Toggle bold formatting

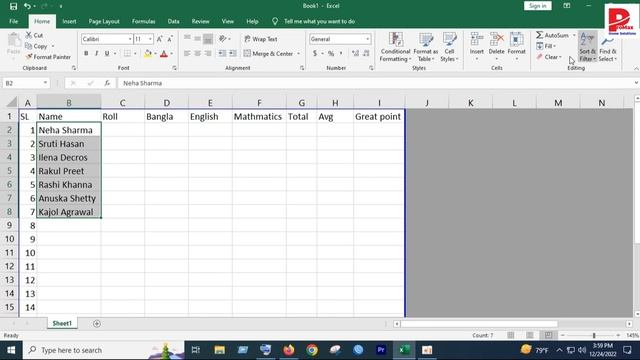click(x=86, y=53)
